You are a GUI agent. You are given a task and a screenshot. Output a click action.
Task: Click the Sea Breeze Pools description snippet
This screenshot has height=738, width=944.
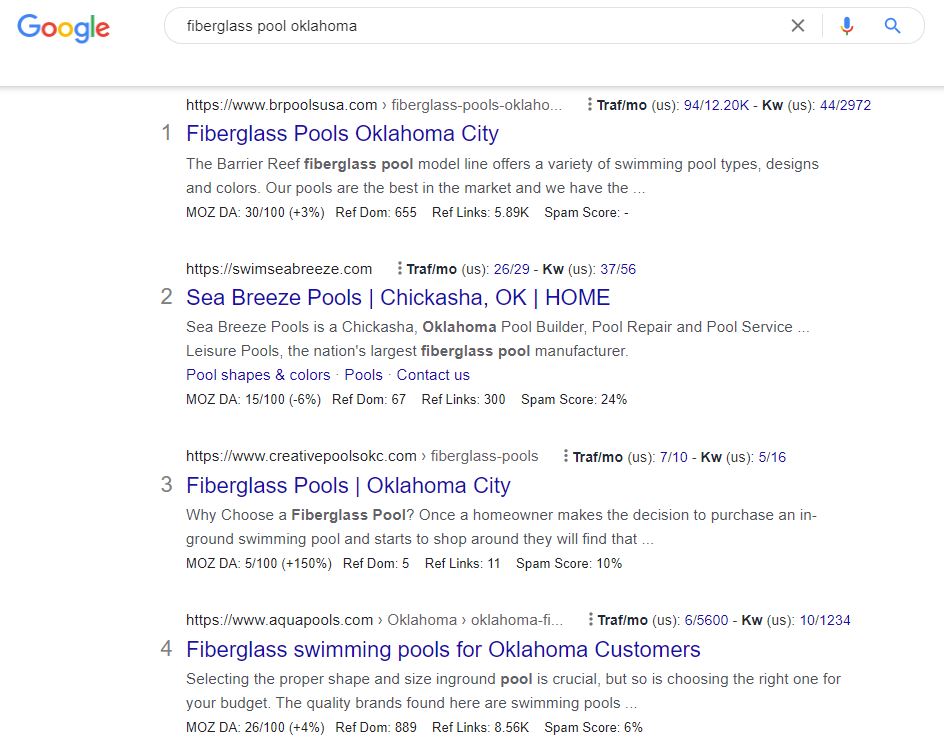[x=498, y=339]
